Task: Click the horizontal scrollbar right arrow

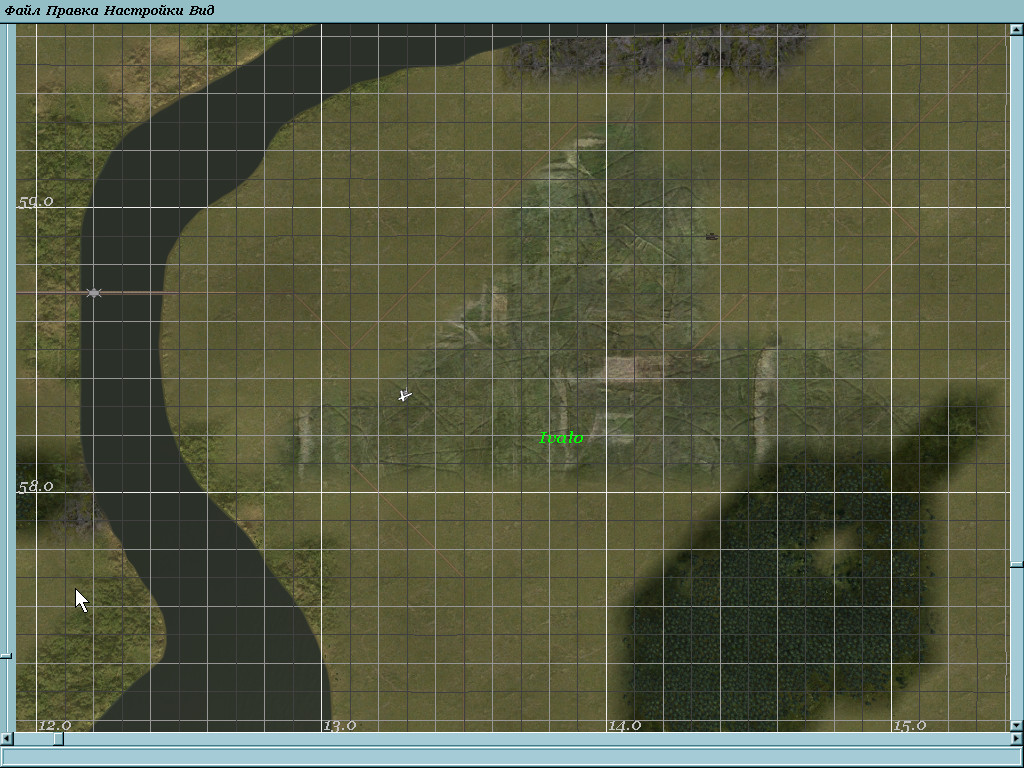Action: [1017, 739]
